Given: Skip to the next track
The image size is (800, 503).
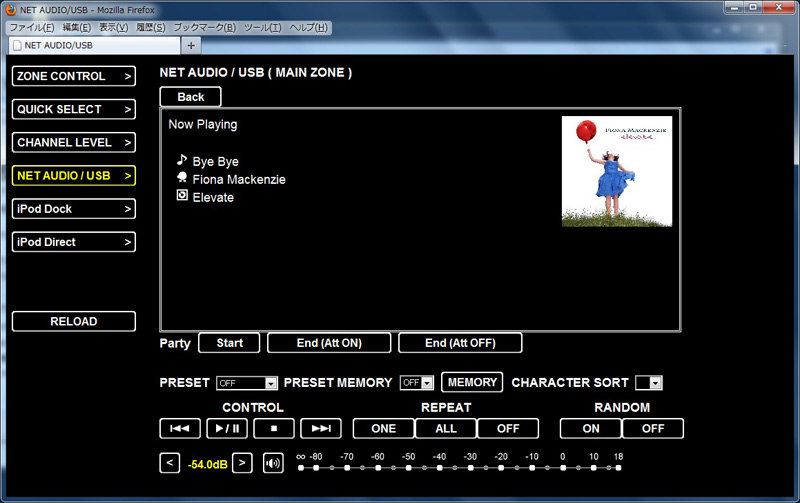Looking at the screenshot, I should pyautogui.click(x=321, y=428).
